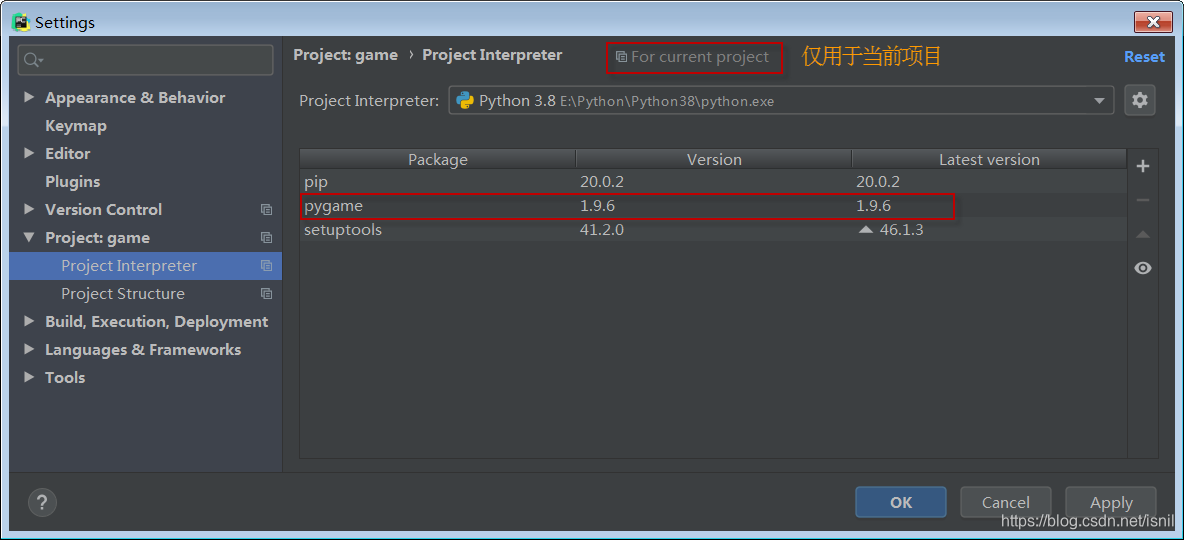This screenshot has width=1184, height=540.
Task: Collapse the Project: game section
Action: click(29, 237)
